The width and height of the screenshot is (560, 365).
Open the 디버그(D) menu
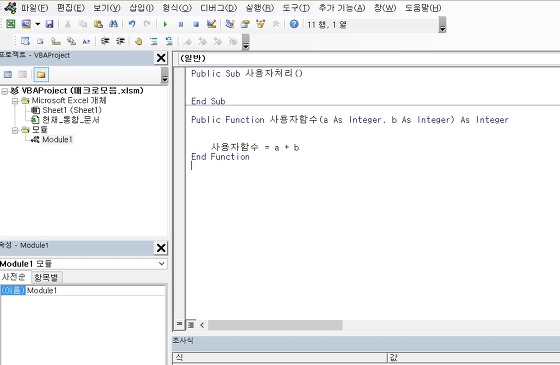coord(218,8)
